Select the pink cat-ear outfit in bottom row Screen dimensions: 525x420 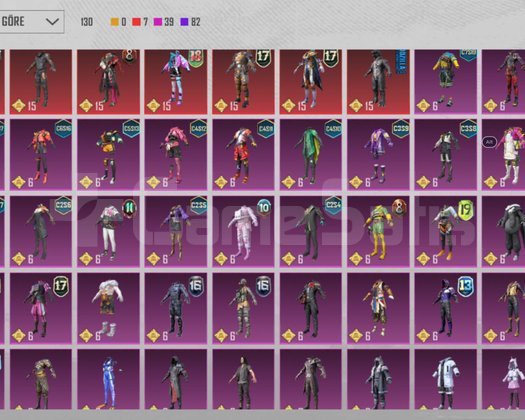504,379
